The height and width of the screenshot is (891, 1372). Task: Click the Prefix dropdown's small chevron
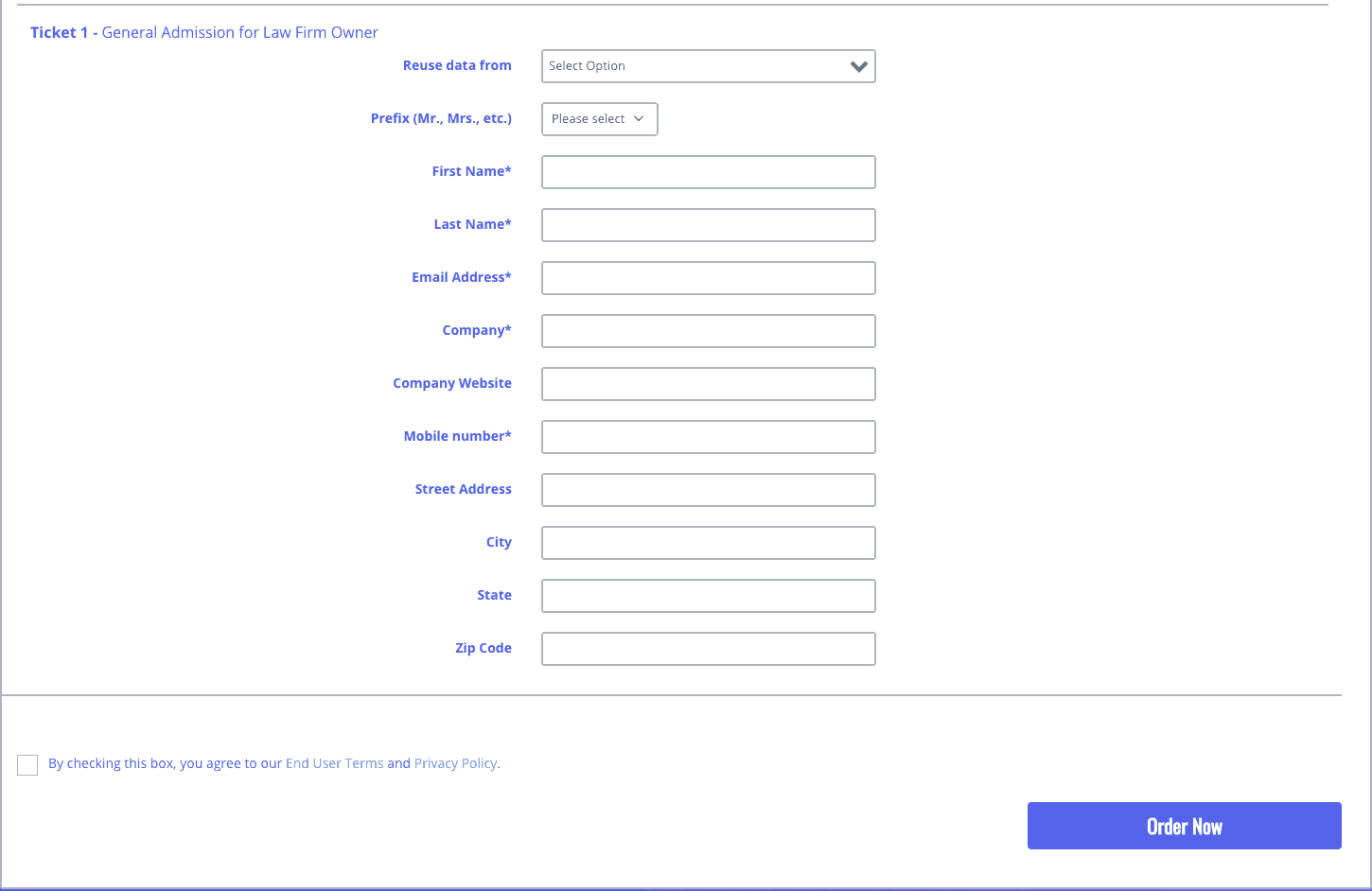pos(639,119)
